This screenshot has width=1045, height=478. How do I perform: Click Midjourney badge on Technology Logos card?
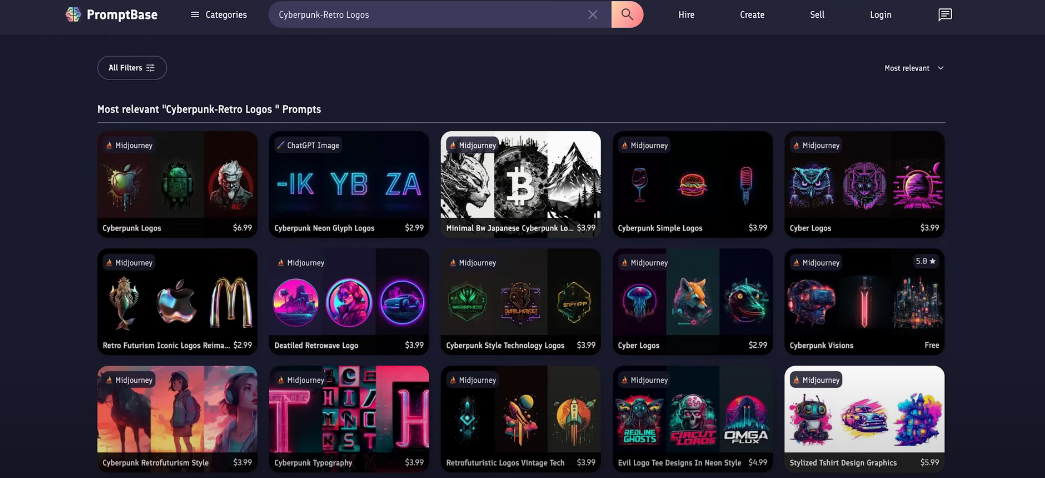click(472, 263)
